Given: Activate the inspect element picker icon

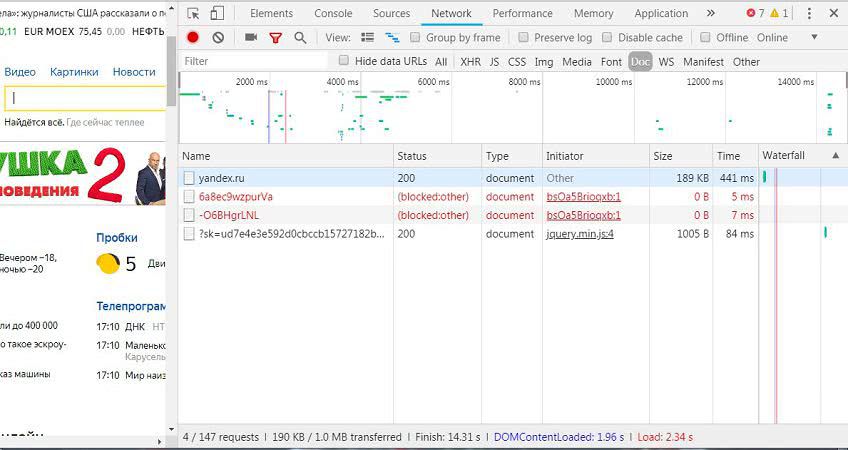Looking at the screenshot, I should [x=193, y=13].
